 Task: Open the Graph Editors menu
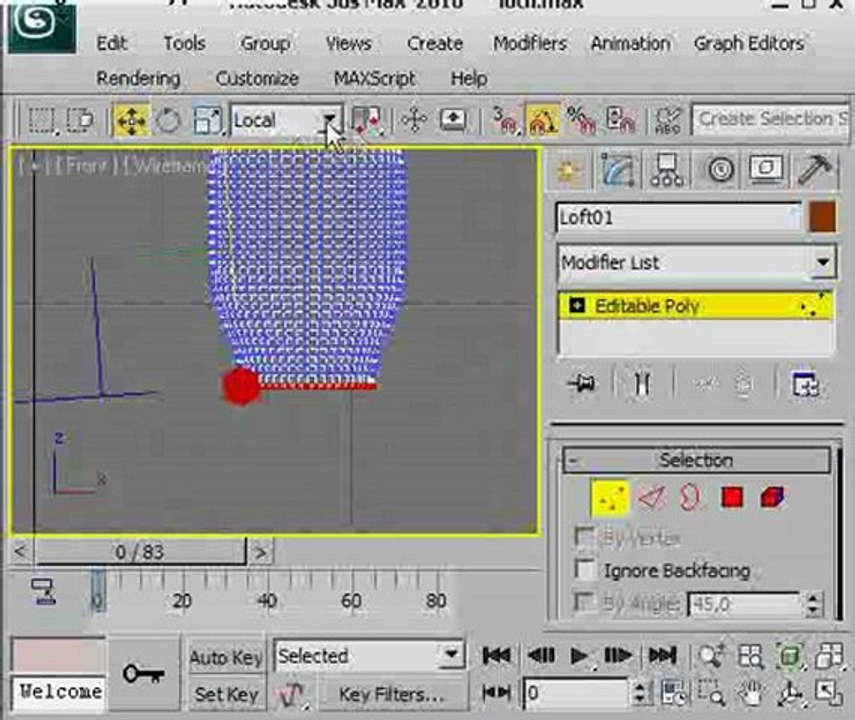coord(749,43)
